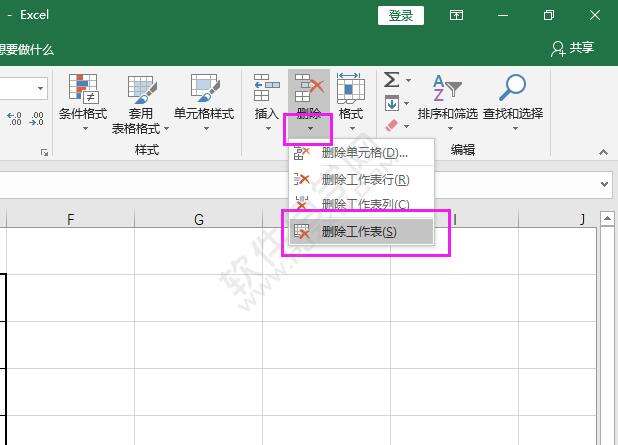This screenshot has height=445, width=618.
Task: Select column F header
Action: [x=71, y=219]
